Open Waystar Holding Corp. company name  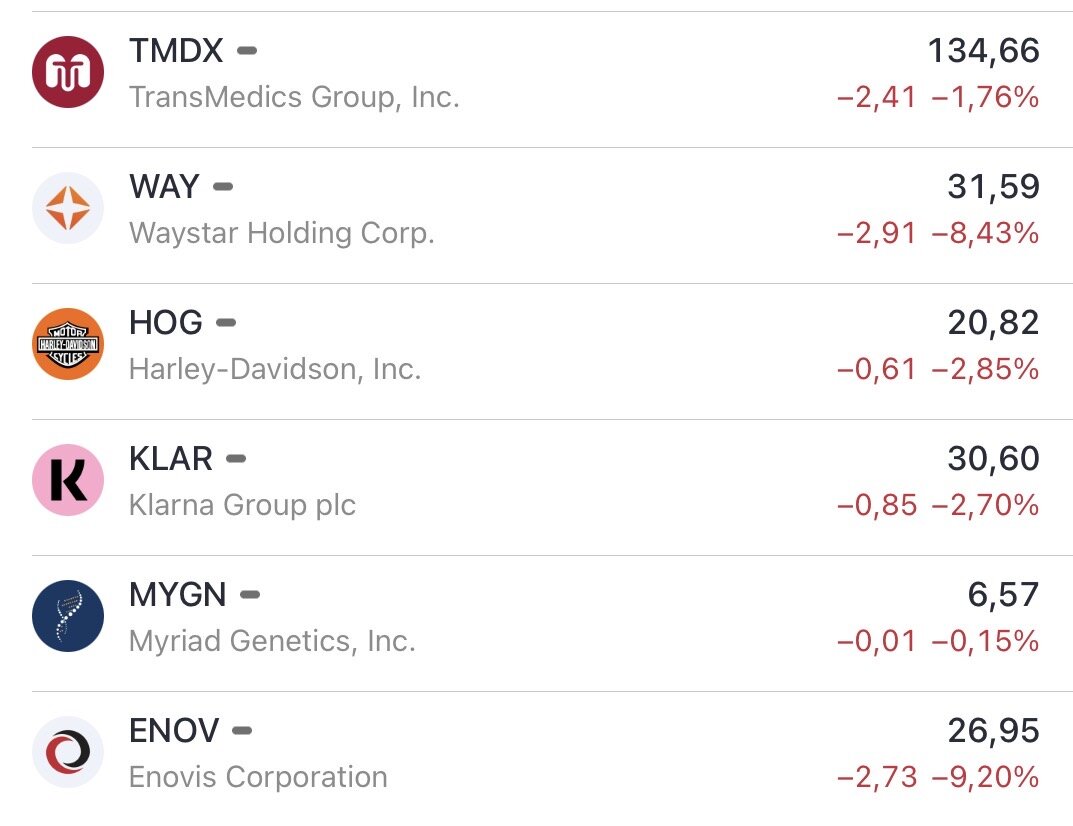[281, 234]
